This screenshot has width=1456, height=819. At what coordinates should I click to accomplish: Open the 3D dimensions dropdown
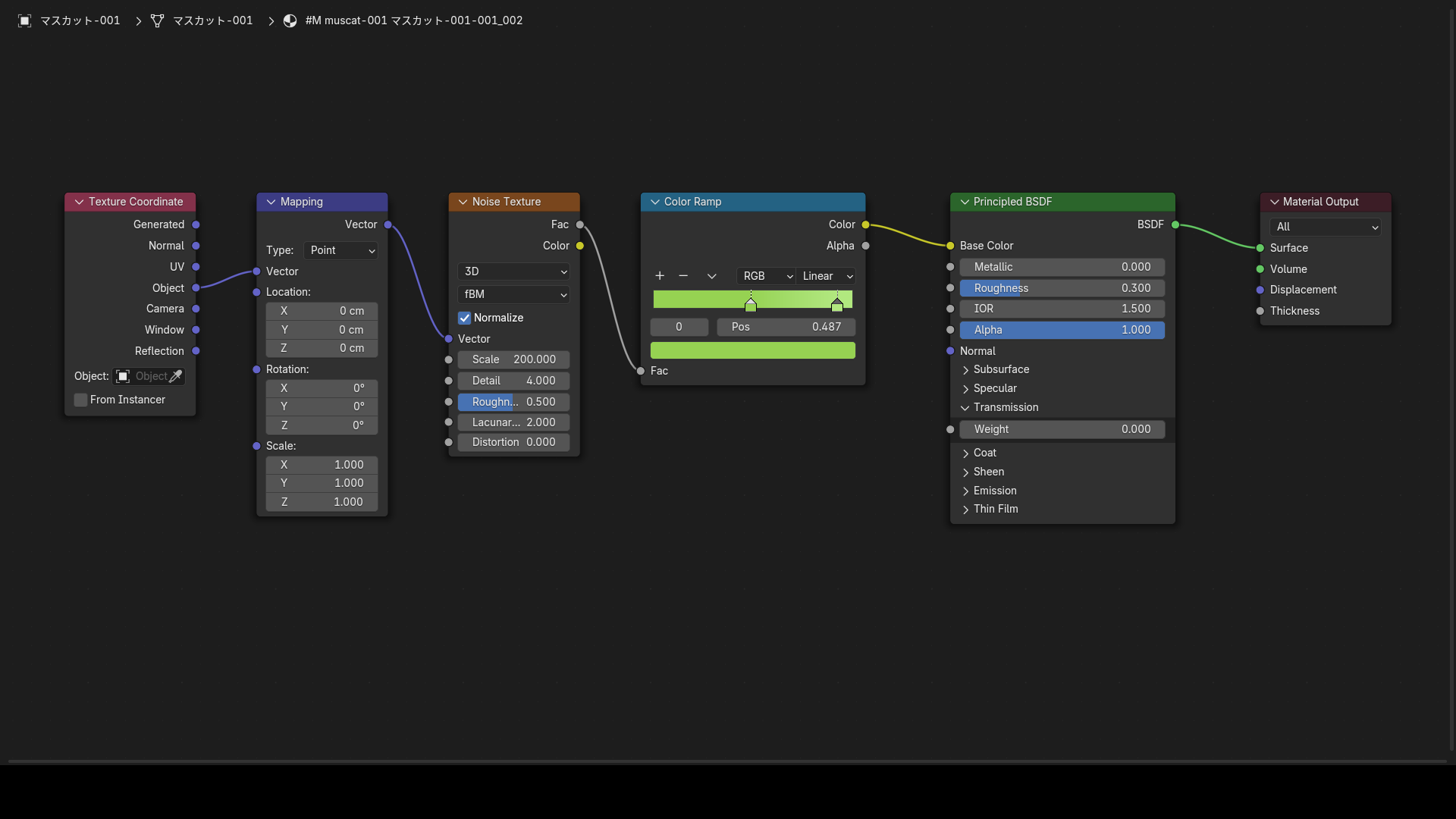(513, 271)
